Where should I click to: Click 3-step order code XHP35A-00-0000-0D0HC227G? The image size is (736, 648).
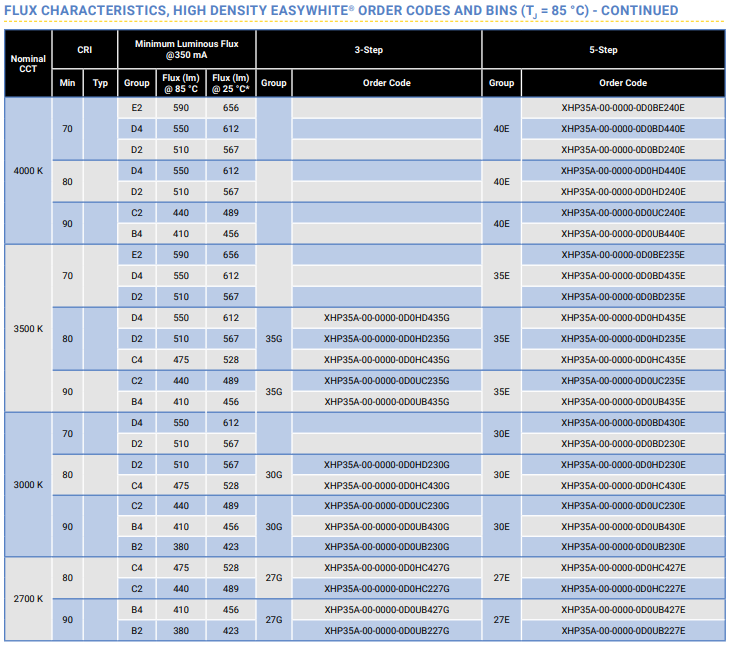[387, 589]
